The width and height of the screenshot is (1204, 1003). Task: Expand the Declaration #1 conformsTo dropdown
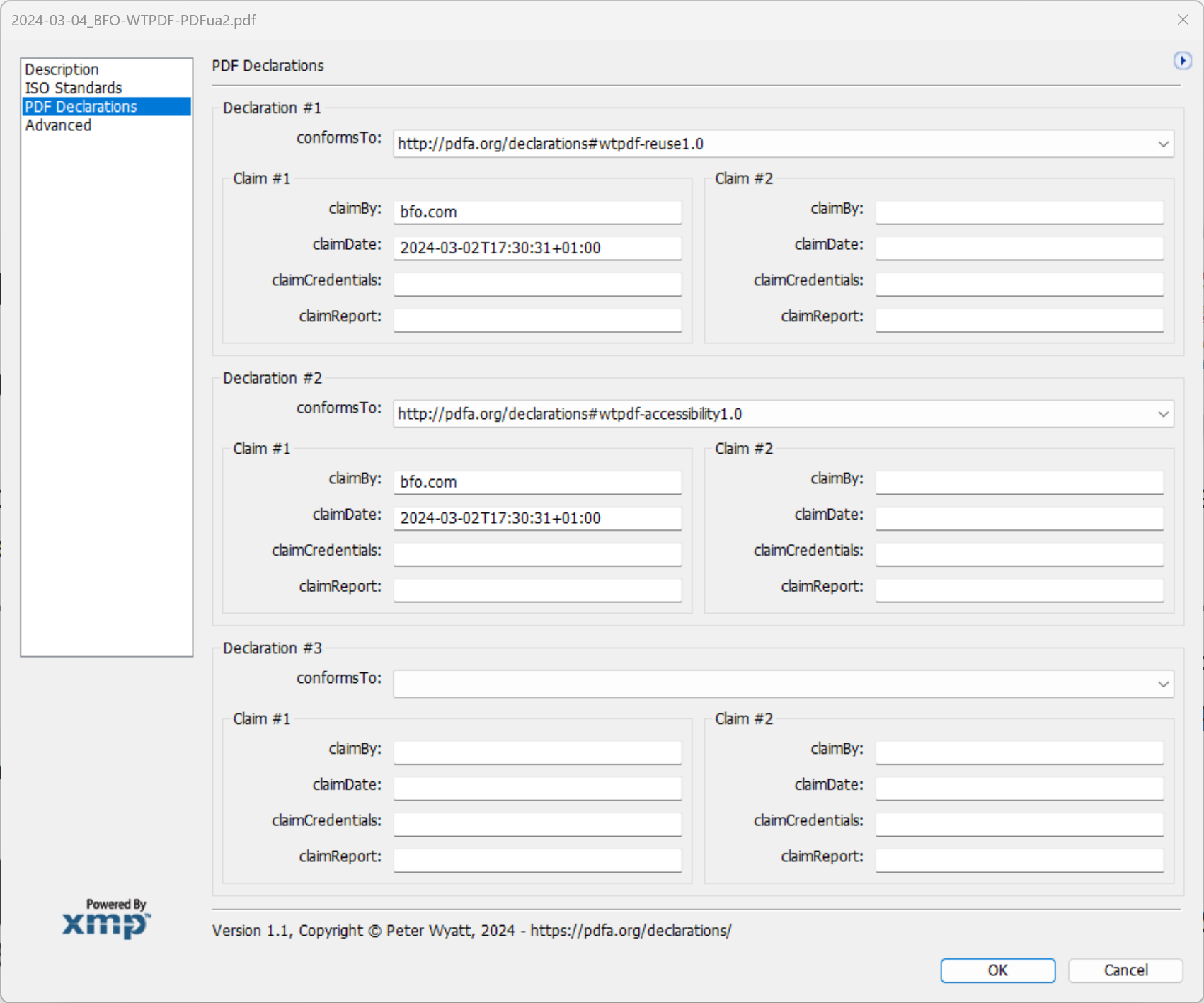1164,144
